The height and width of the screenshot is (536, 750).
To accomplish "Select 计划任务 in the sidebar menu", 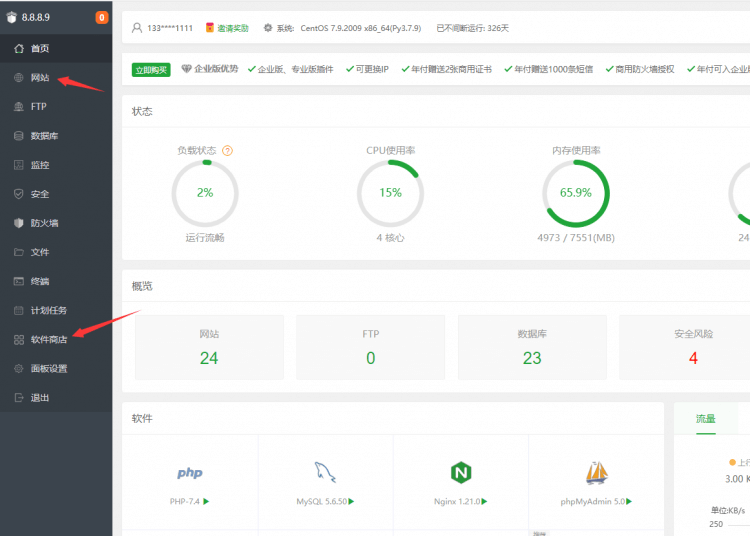I will point(48,310).
